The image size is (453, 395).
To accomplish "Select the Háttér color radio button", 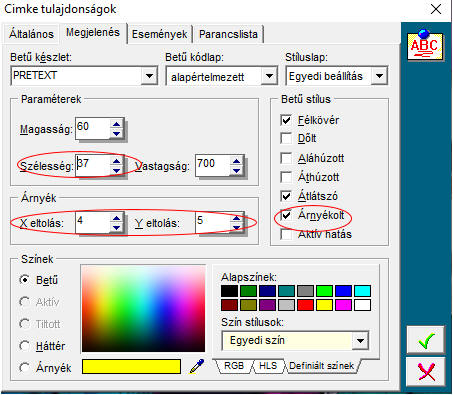I will (24, 346).
